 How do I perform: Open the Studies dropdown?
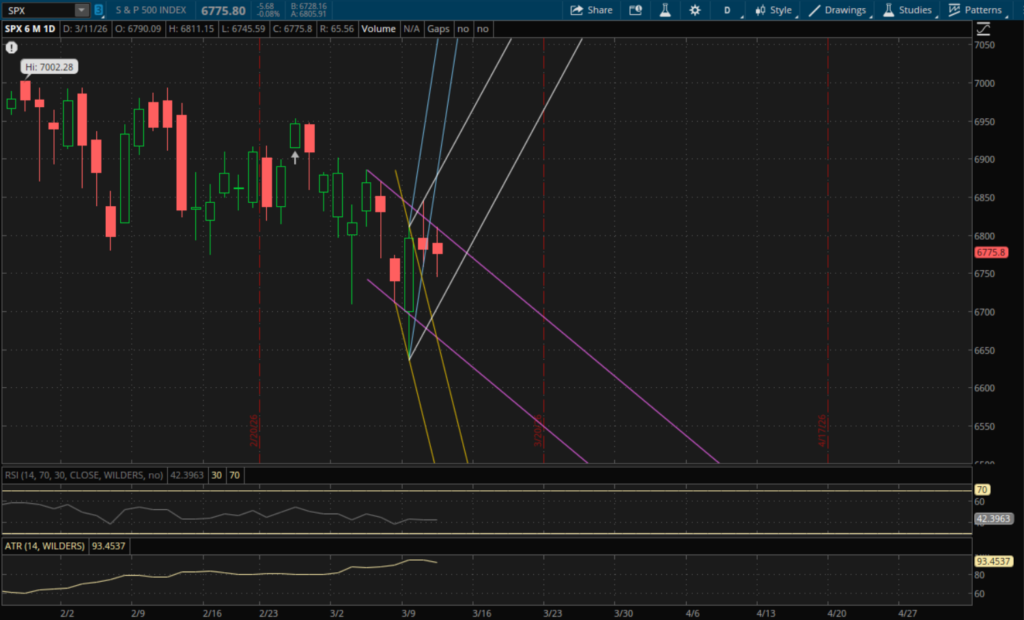point(907,10)
